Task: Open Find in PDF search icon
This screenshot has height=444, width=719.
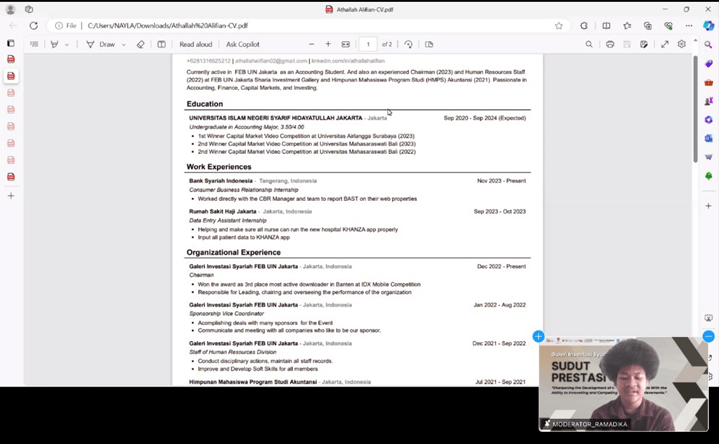Action: [x=589, y=44]
